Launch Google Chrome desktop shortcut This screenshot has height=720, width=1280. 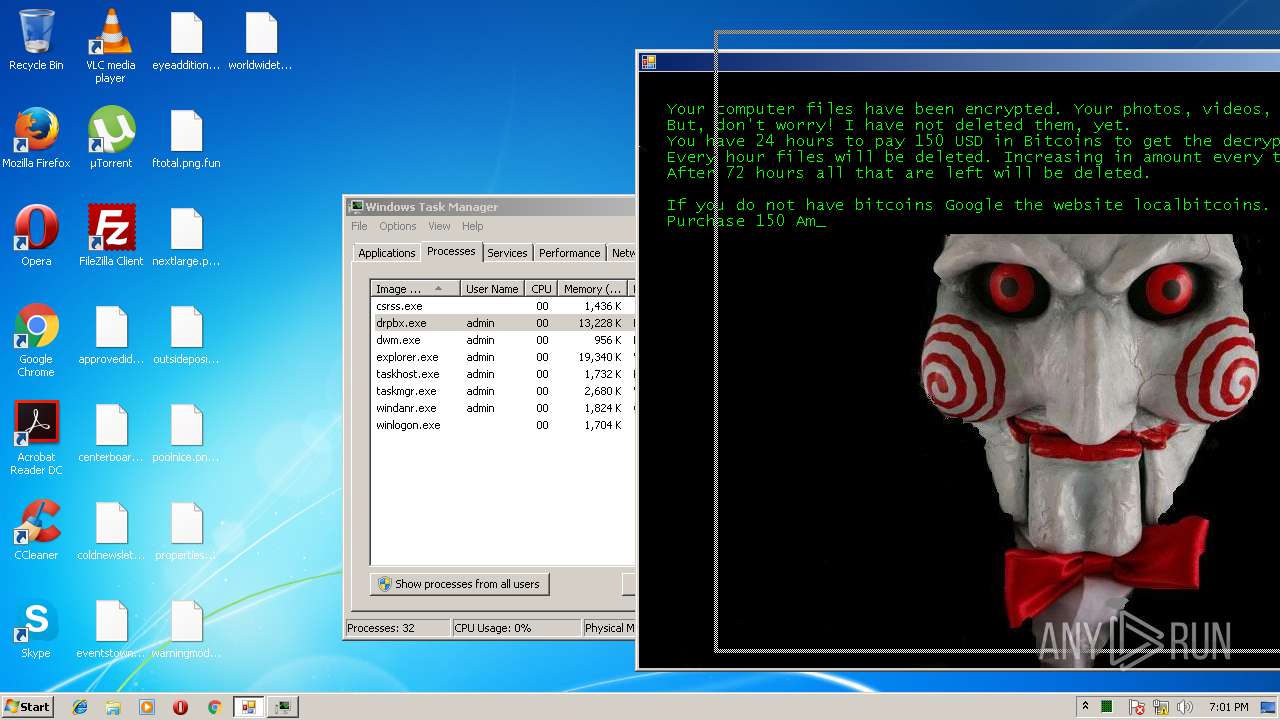point(36,340)
